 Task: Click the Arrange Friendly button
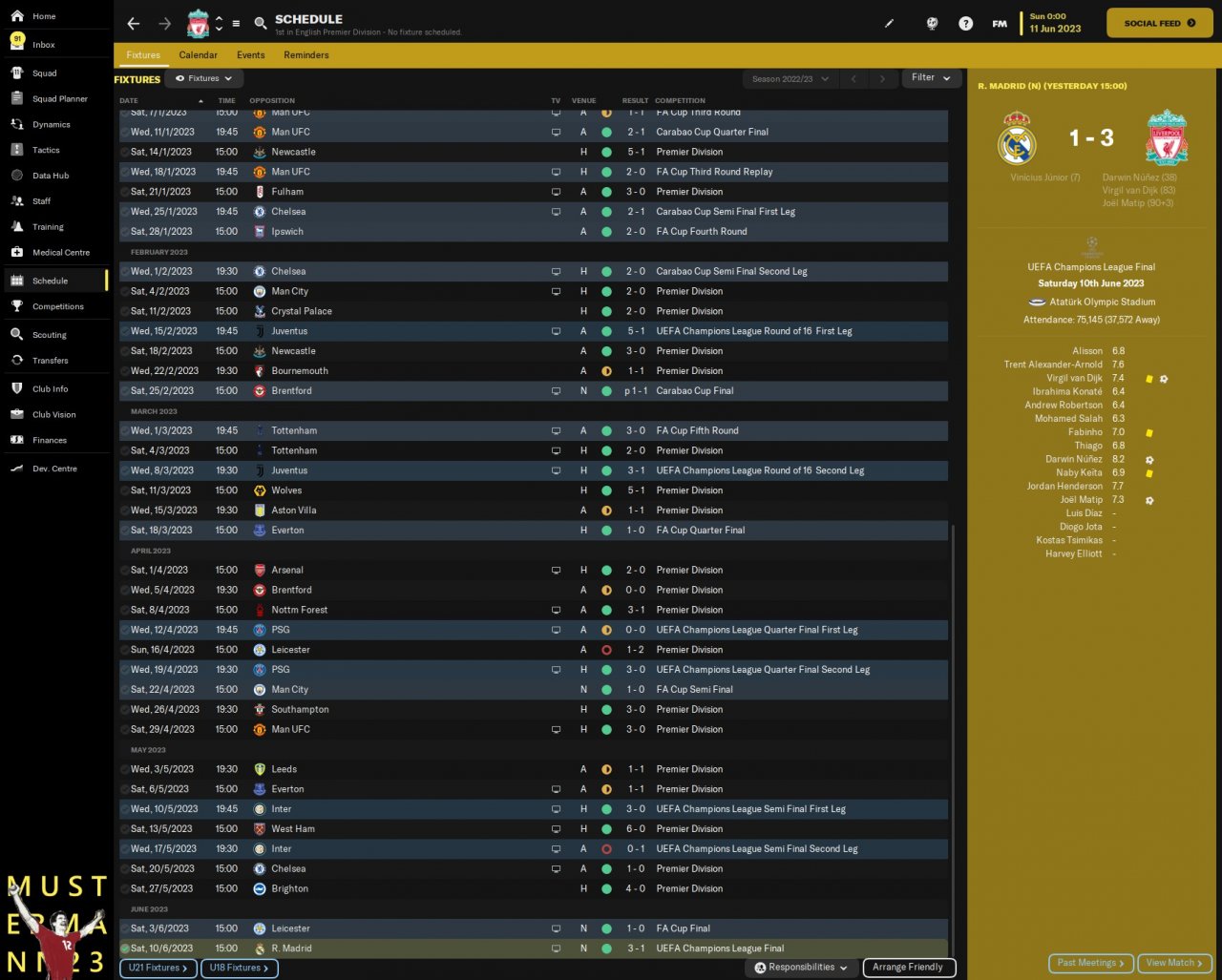tap(908, 968)
